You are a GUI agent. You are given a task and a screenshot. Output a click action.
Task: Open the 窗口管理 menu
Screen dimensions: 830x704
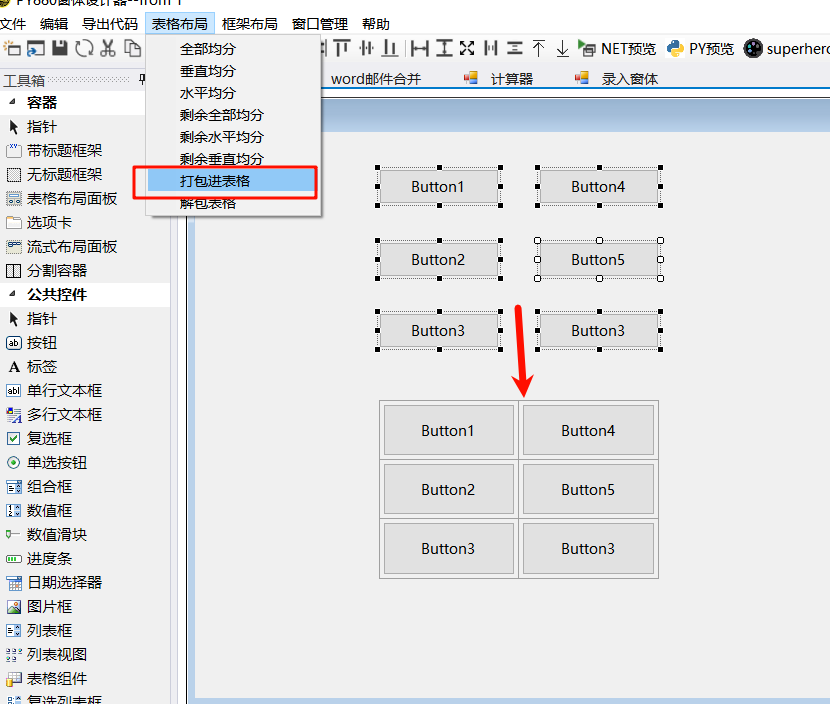(x=319, y=23)
